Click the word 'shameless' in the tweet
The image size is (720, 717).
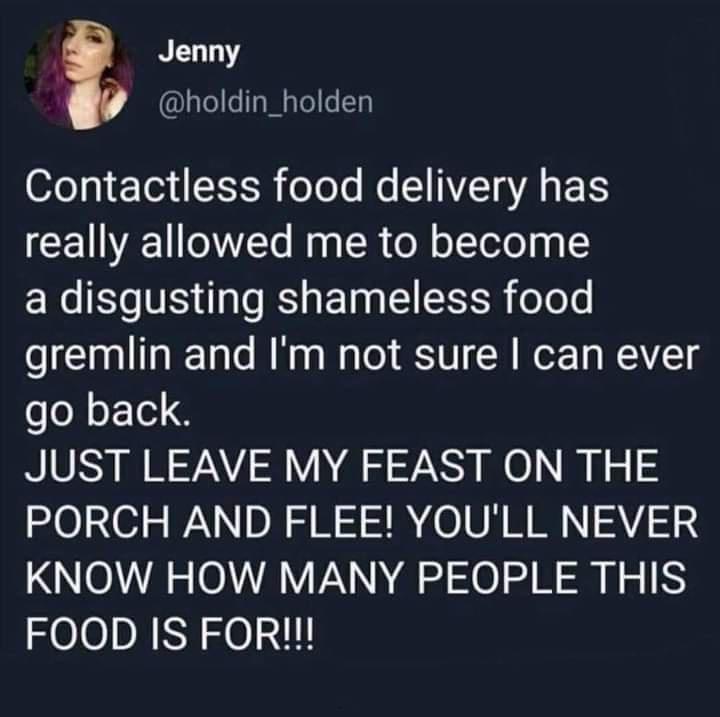[384, 297]
